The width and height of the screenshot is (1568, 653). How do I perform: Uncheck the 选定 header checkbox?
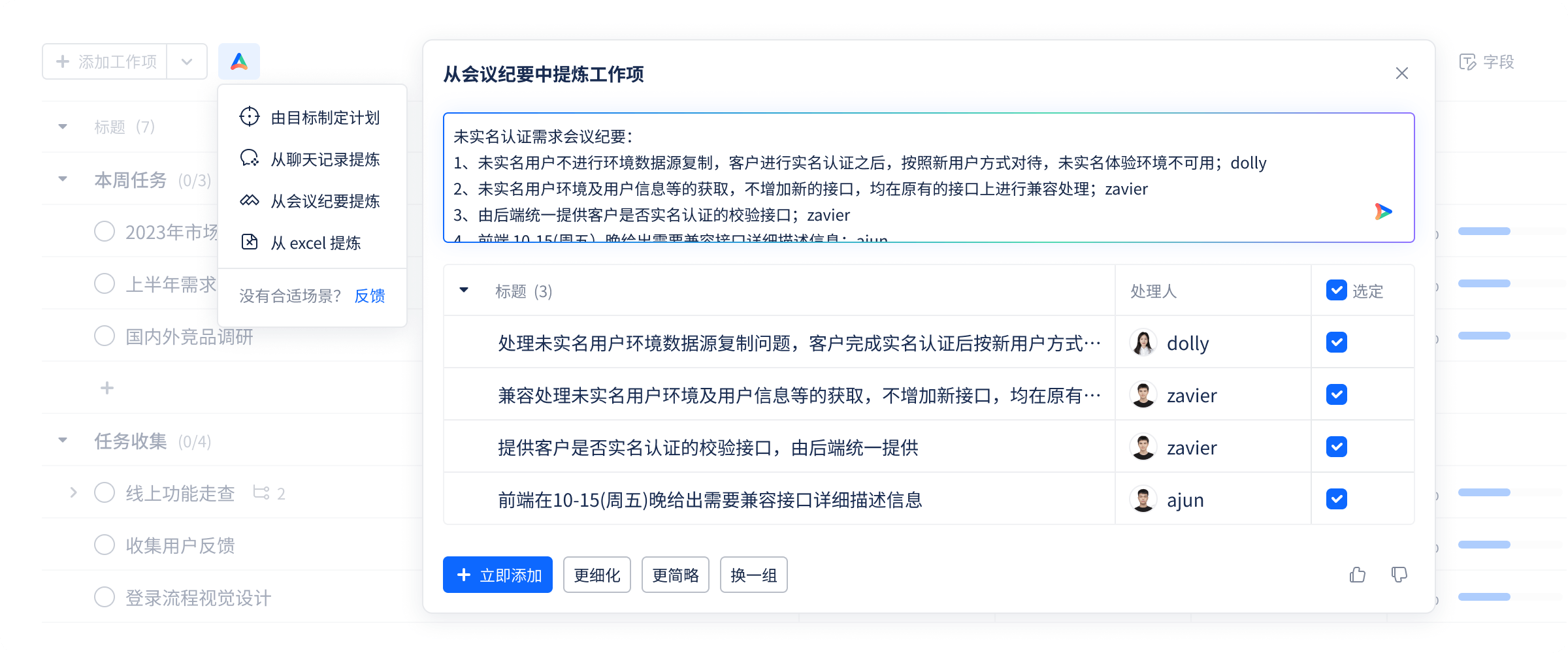[1337, 291]
